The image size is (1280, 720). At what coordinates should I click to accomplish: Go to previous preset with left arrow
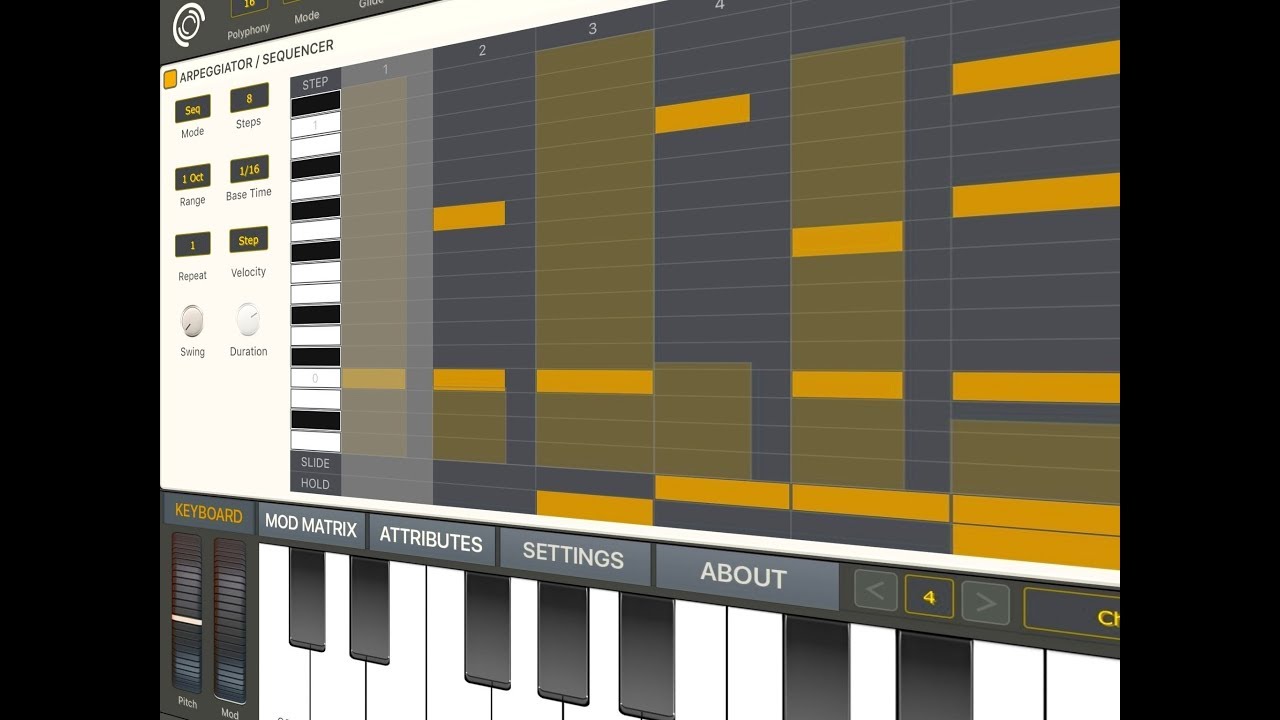pyautogui.click(x=876, y=591)
